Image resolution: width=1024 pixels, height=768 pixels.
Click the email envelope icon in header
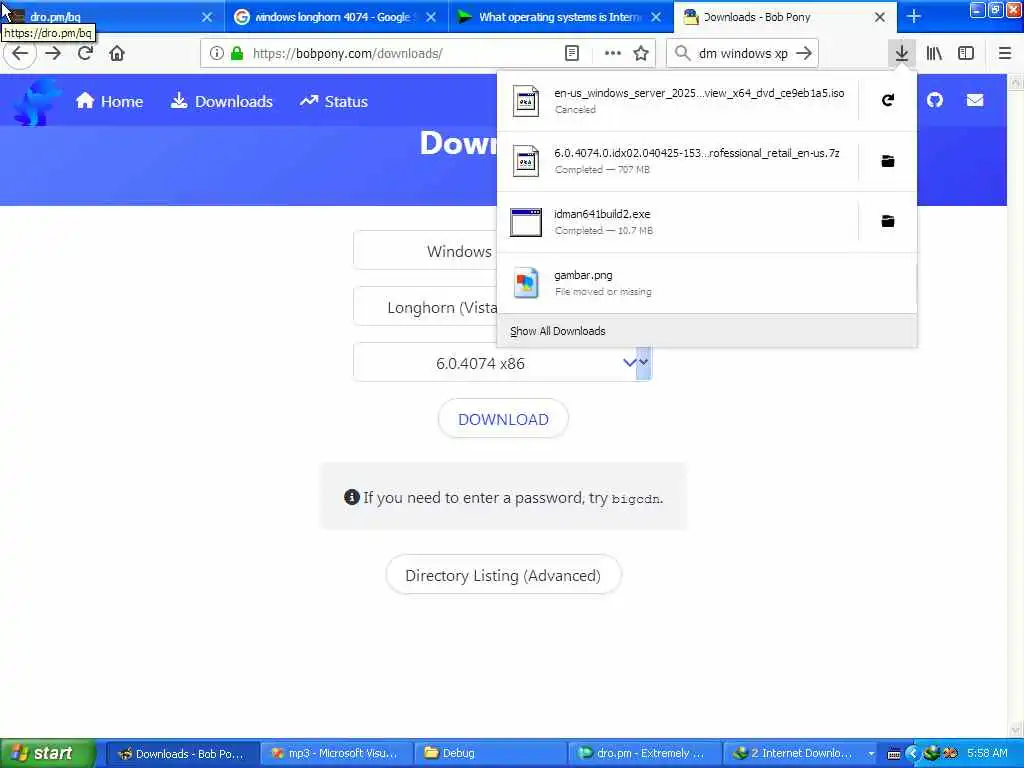pyautogui.click(x=975, y=100)
